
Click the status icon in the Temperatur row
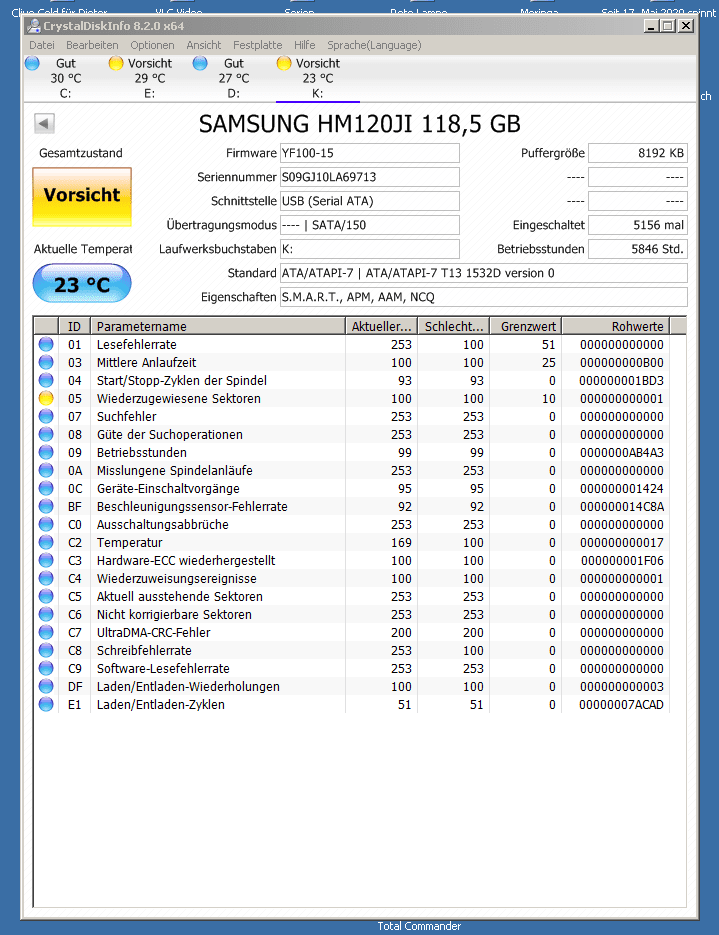point(46,543)
